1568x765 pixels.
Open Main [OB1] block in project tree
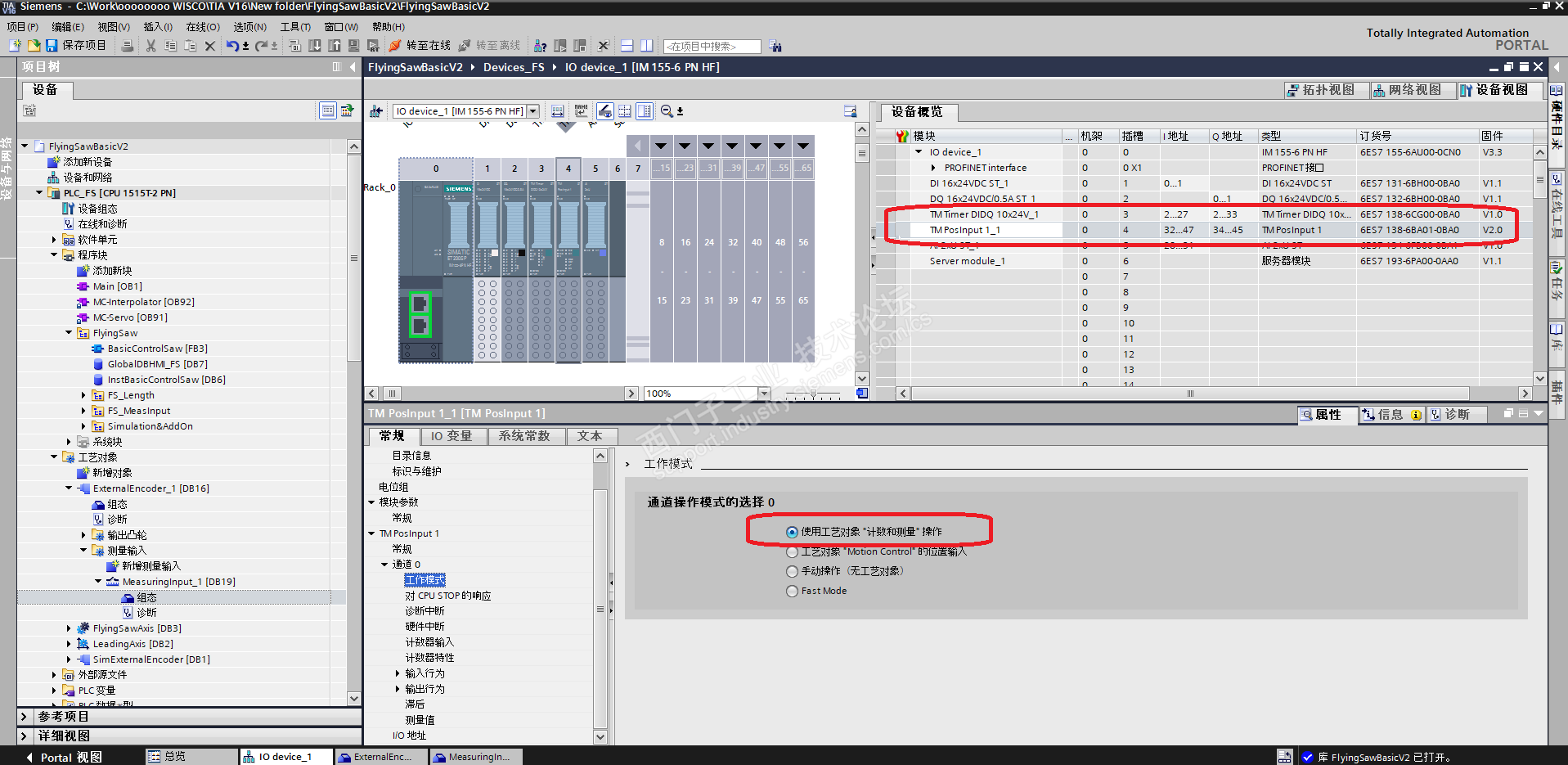click(117, 286)
